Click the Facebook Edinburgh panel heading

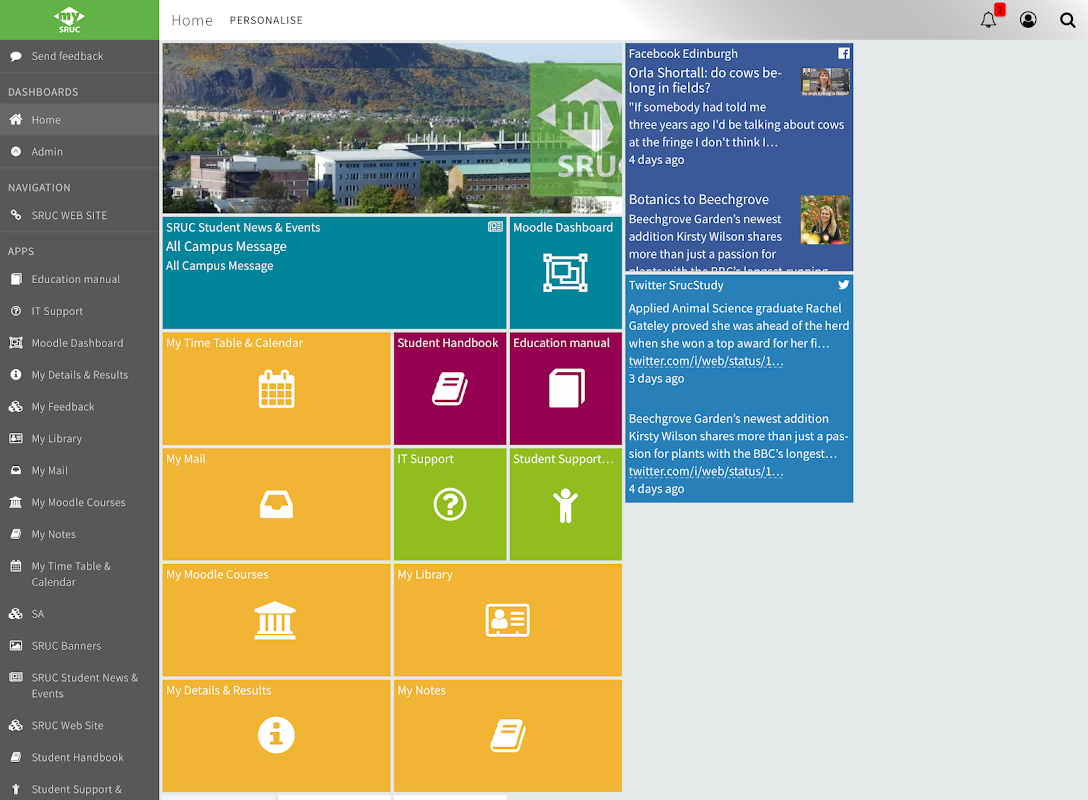point(683,53)
